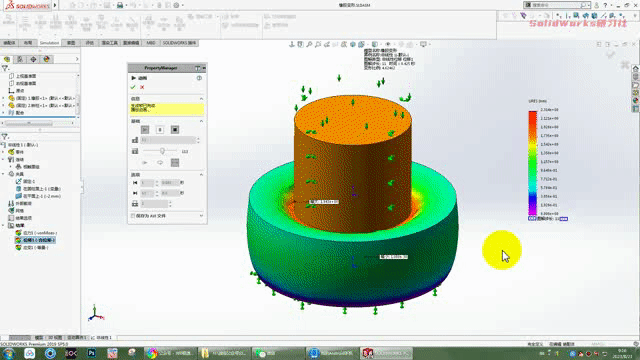Viewport: 640px width, 360px height.
Task: Select External Loads in study tree
Action: [20, 203]
